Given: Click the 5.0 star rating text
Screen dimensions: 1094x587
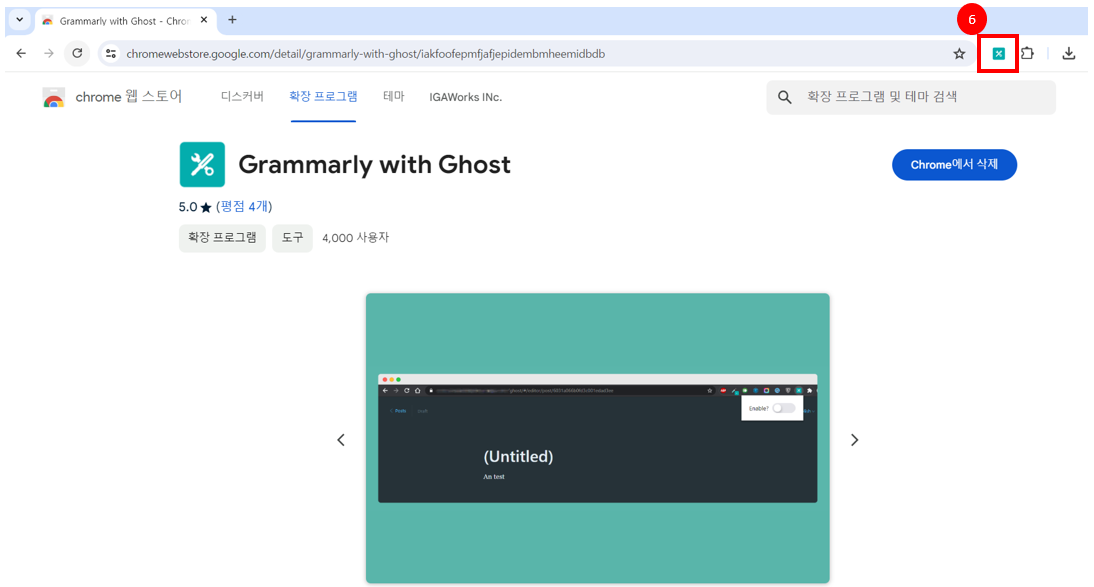Looking at the screenshot, I should tap(195, 207).
